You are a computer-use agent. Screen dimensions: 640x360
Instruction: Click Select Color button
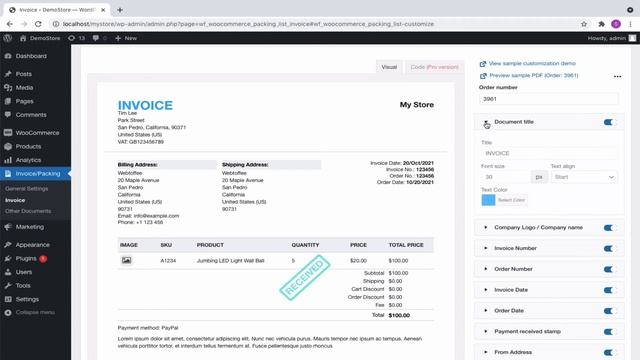(511, 200)
